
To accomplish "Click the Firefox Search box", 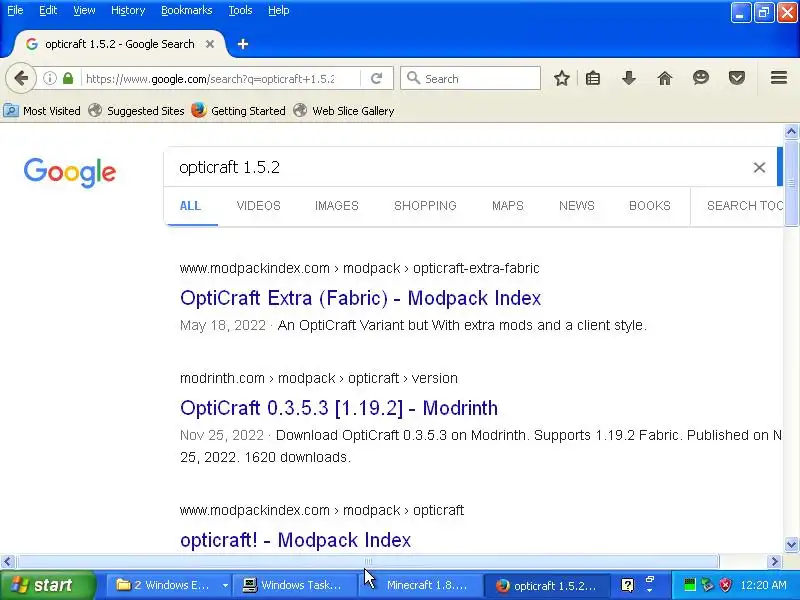I will 470,79.
